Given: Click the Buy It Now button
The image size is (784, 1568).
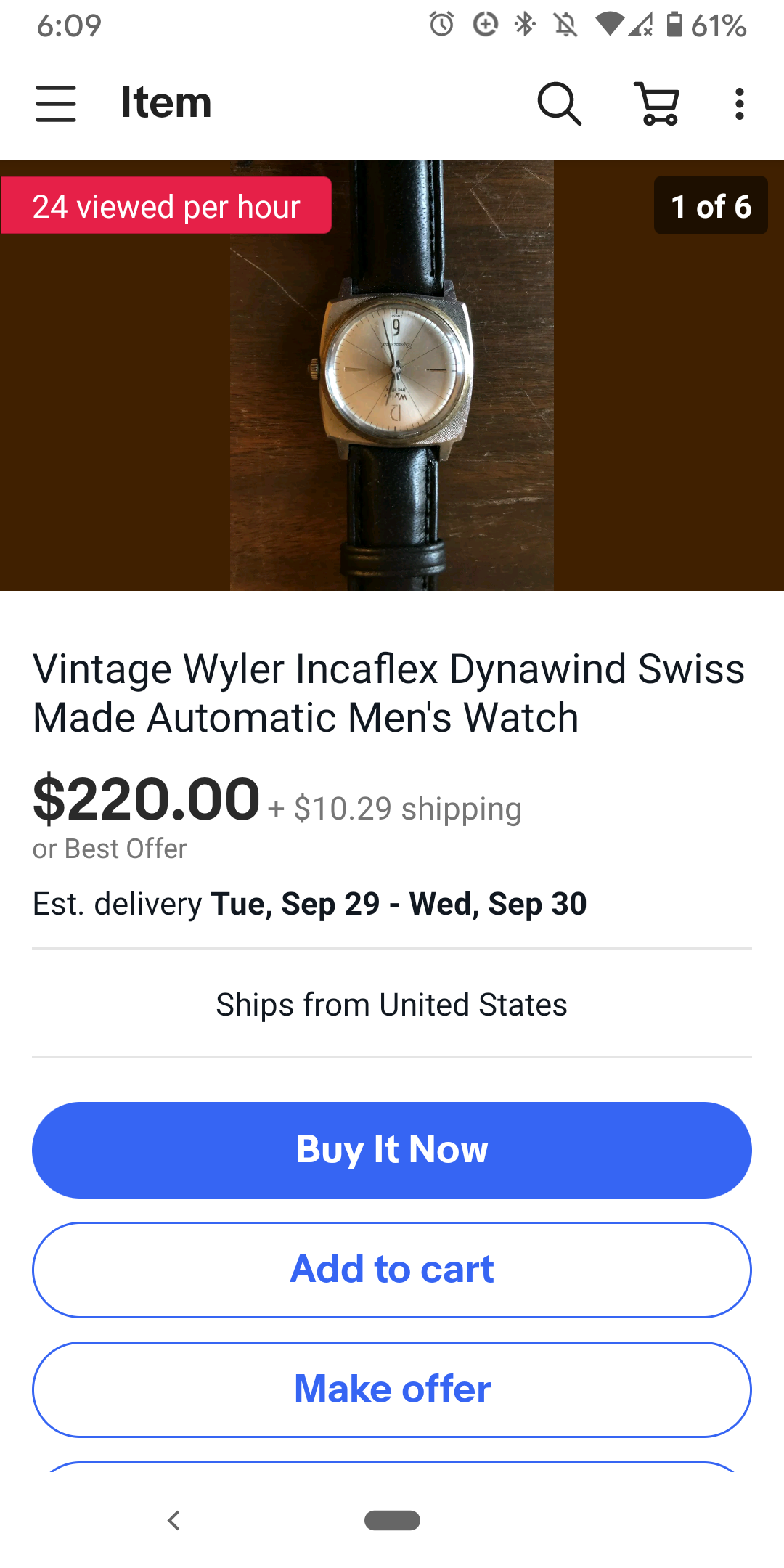Looking at the screenshot, I should click(x=392, y=1150).
